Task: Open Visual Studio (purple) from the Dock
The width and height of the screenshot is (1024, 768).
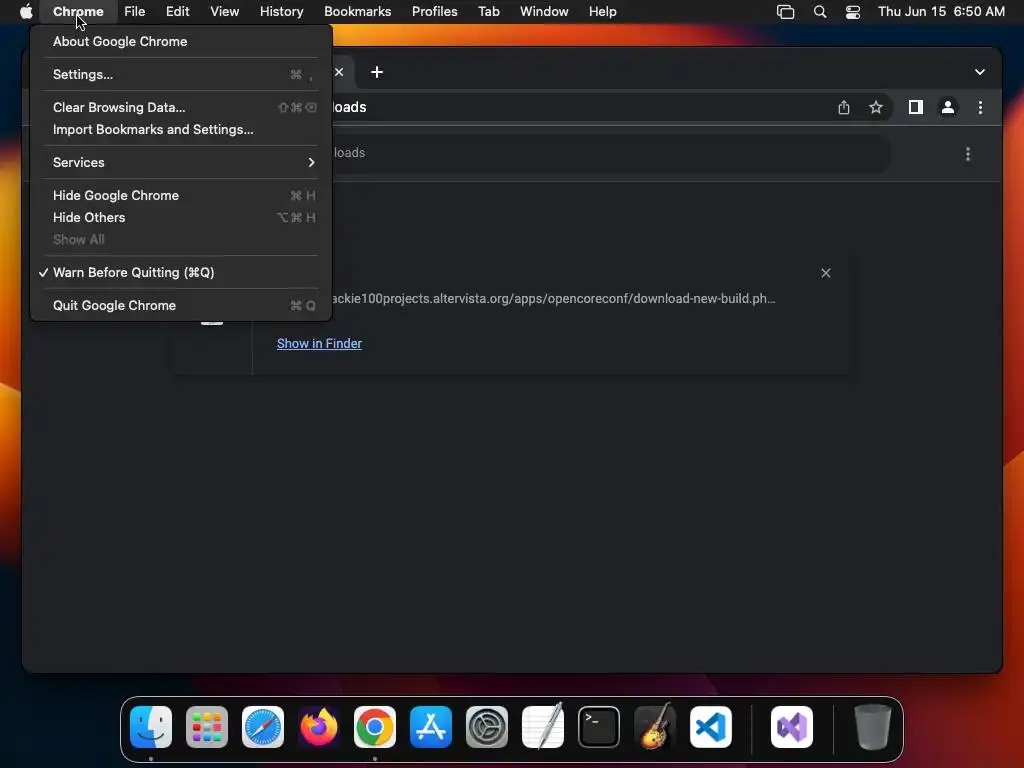Action: click(x=792, y=727)
